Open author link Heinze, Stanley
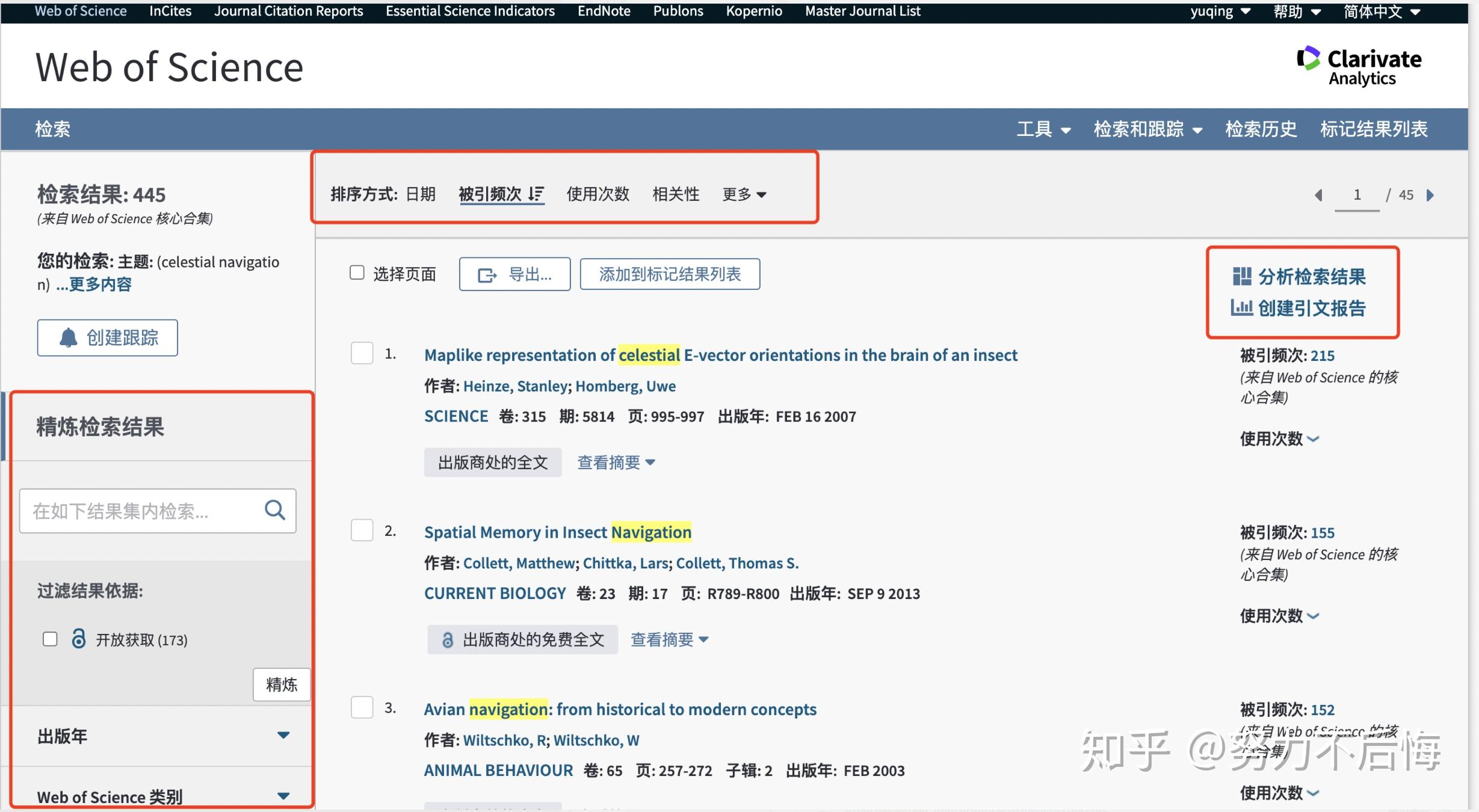The image size is (1479, 812). click(517, 386)
